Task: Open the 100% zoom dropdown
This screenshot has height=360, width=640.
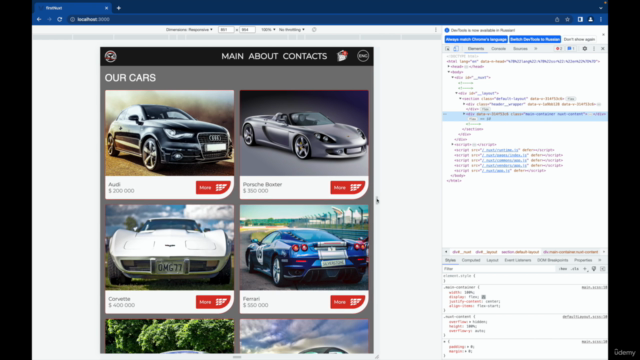Action: click(x=268, y=30)
